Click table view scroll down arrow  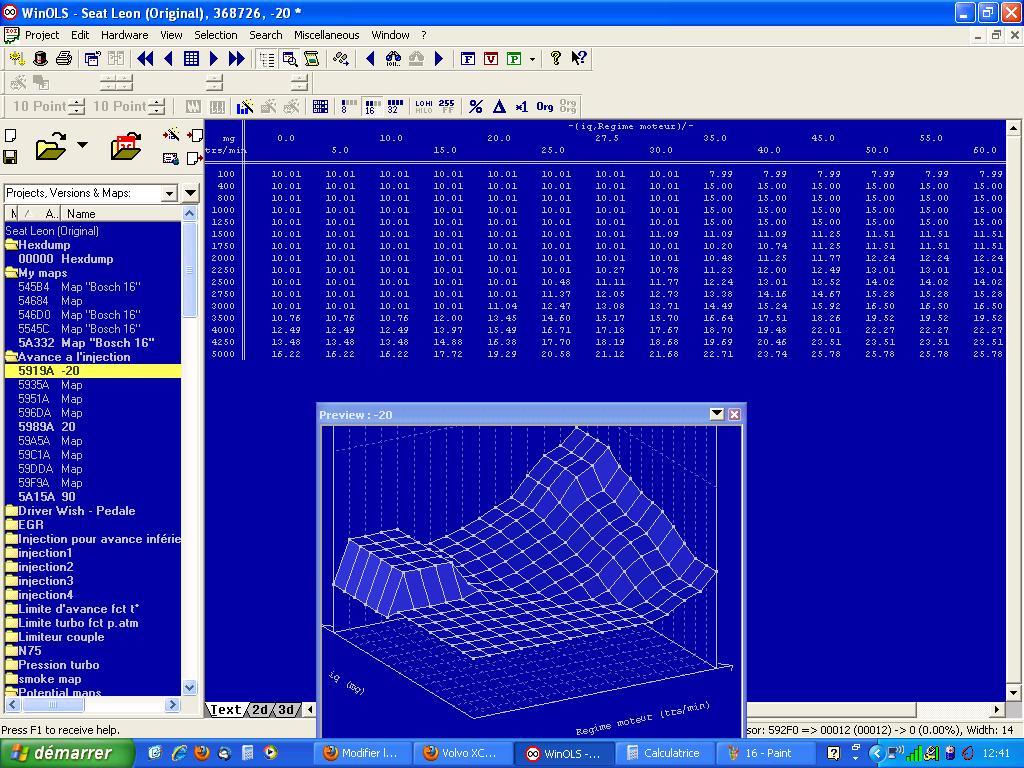tap(1014, 693)
